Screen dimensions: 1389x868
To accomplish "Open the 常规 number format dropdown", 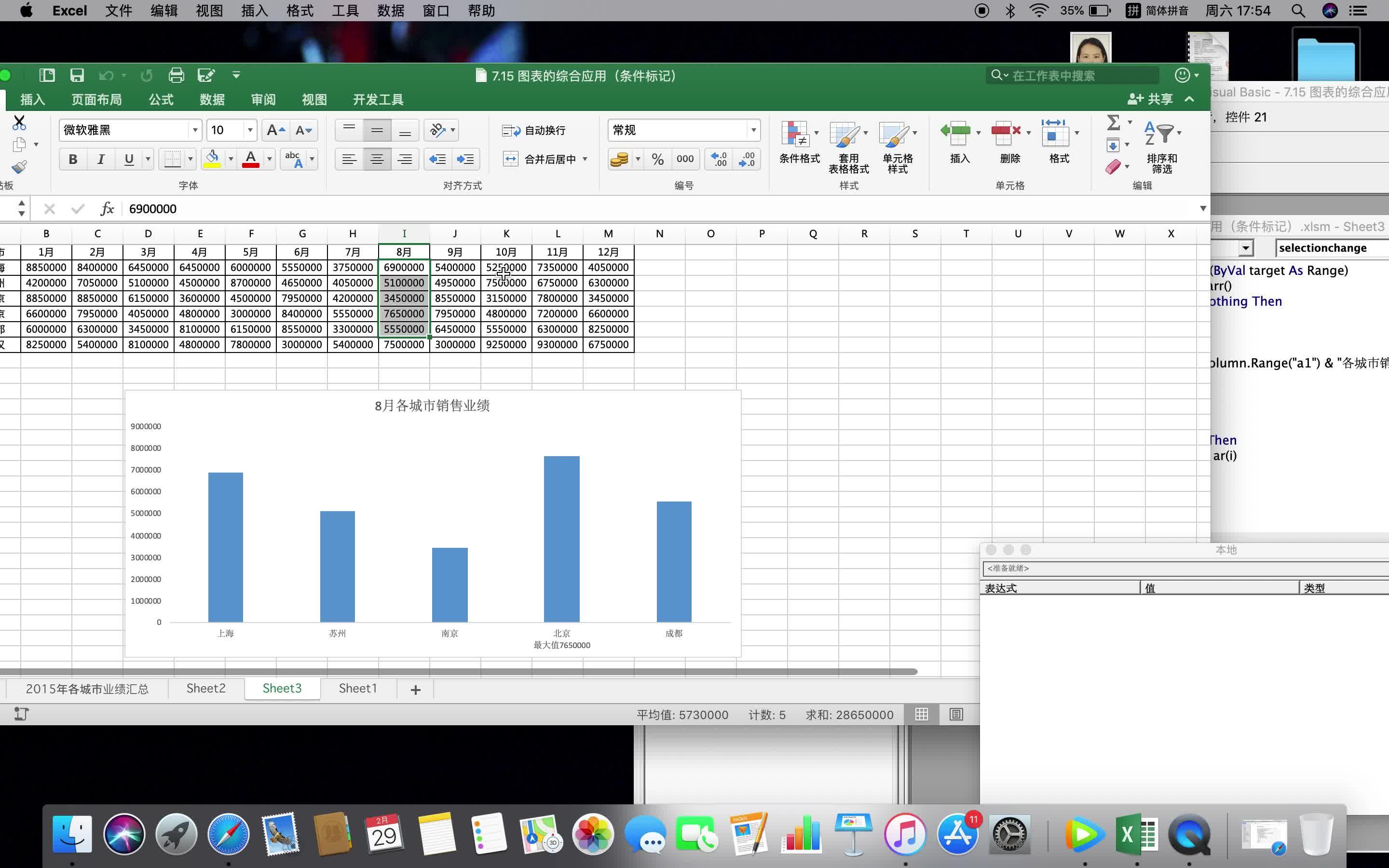I will click(753, 130).
